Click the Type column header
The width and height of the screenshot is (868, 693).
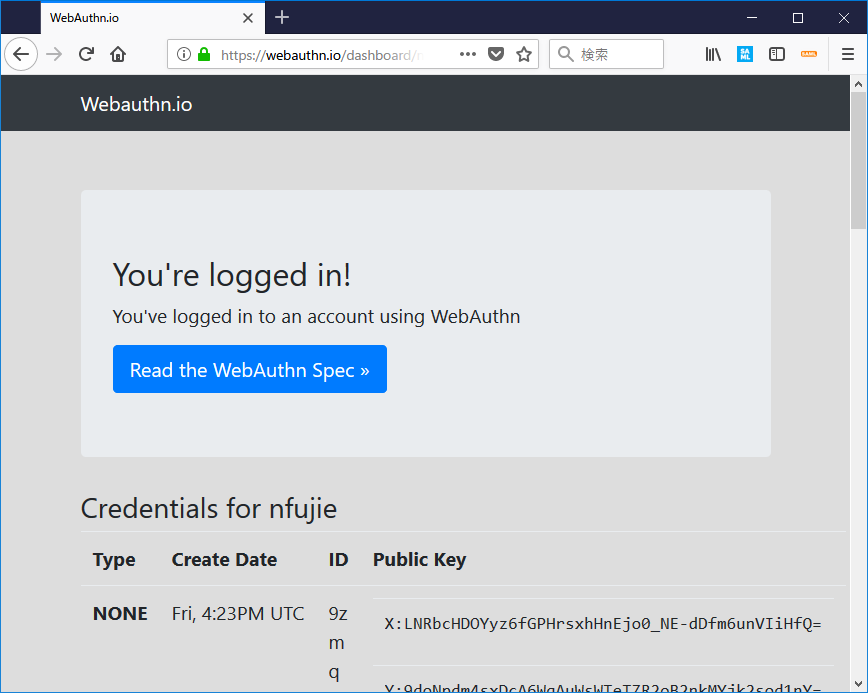point(114,560)
